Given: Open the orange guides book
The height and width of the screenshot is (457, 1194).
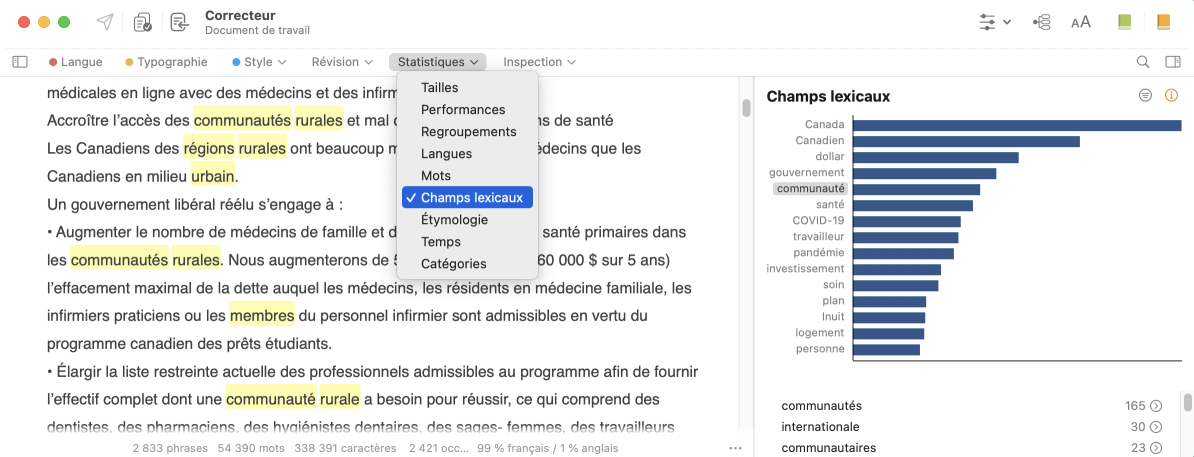Looking at the screenshot, I should 1163,22.
